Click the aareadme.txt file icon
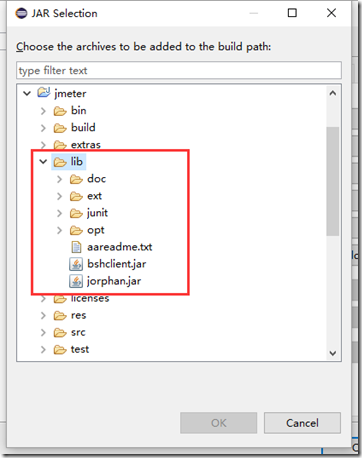This screenshot has width=362, height=458. click(76, 247)
